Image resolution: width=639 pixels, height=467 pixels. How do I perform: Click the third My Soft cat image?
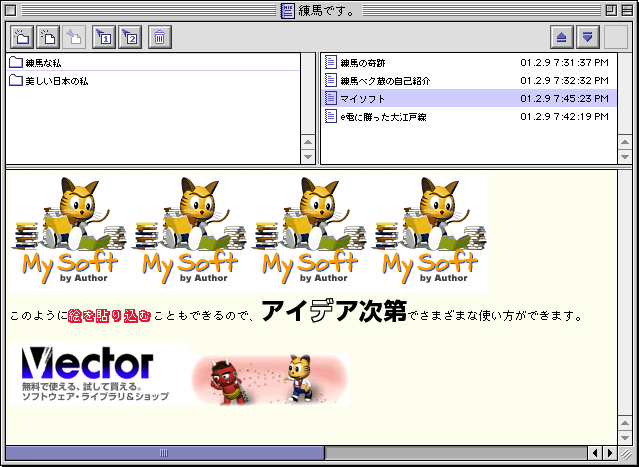click(x=311, y=232)
